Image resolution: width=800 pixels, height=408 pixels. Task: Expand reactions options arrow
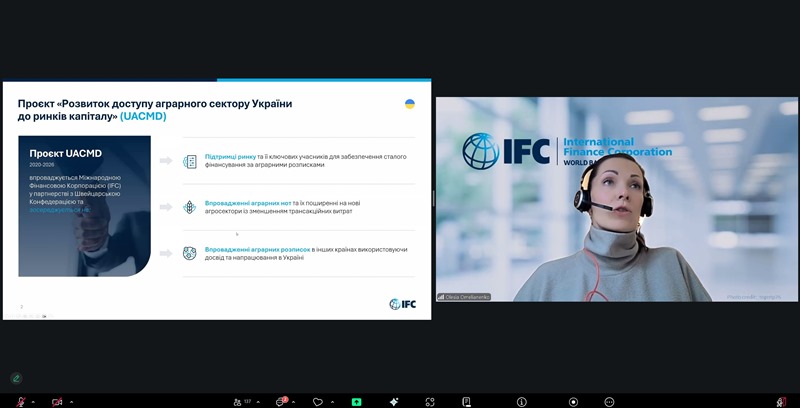point(333,402)
